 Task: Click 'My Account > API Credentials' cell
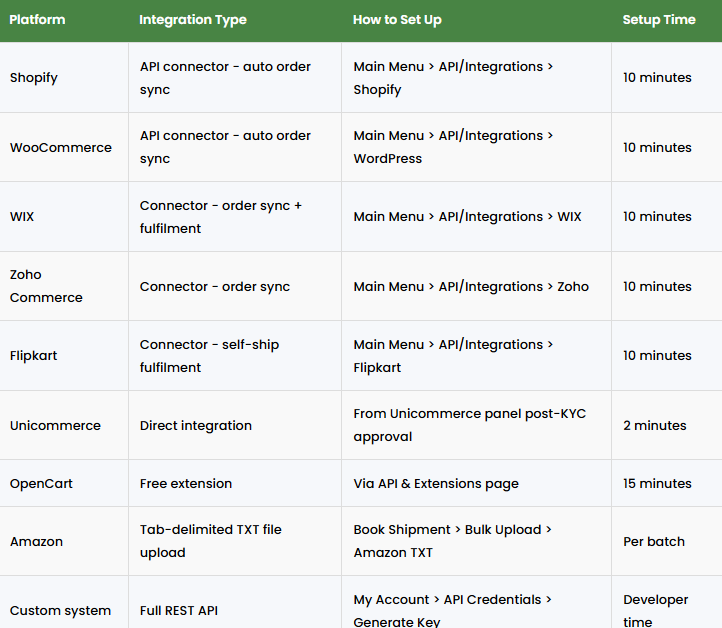click(476, 602)
